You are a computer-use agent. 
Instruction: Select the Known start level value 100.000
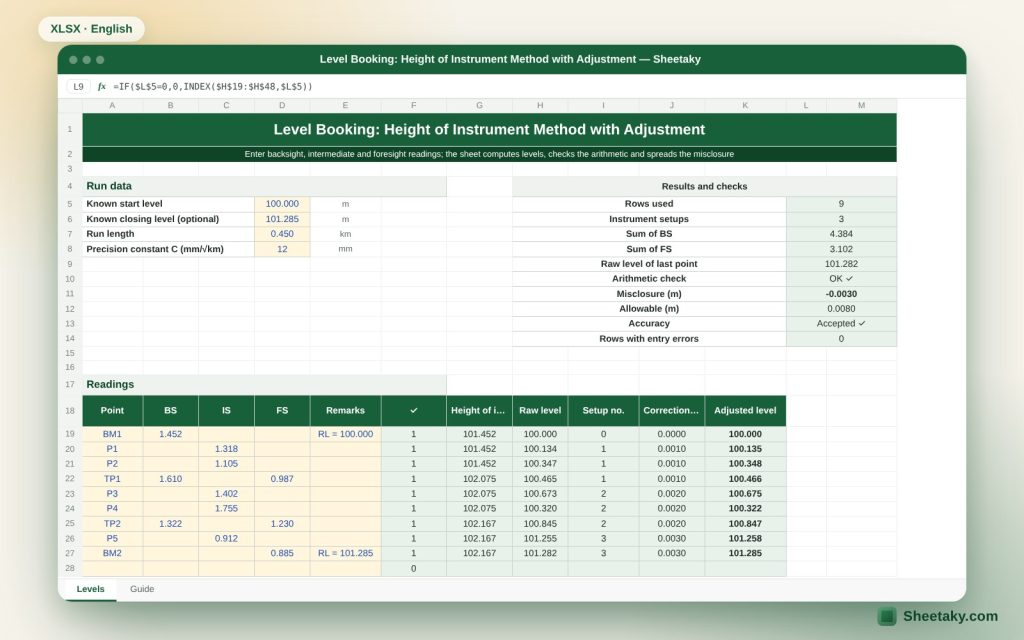(x=282, y=204)
